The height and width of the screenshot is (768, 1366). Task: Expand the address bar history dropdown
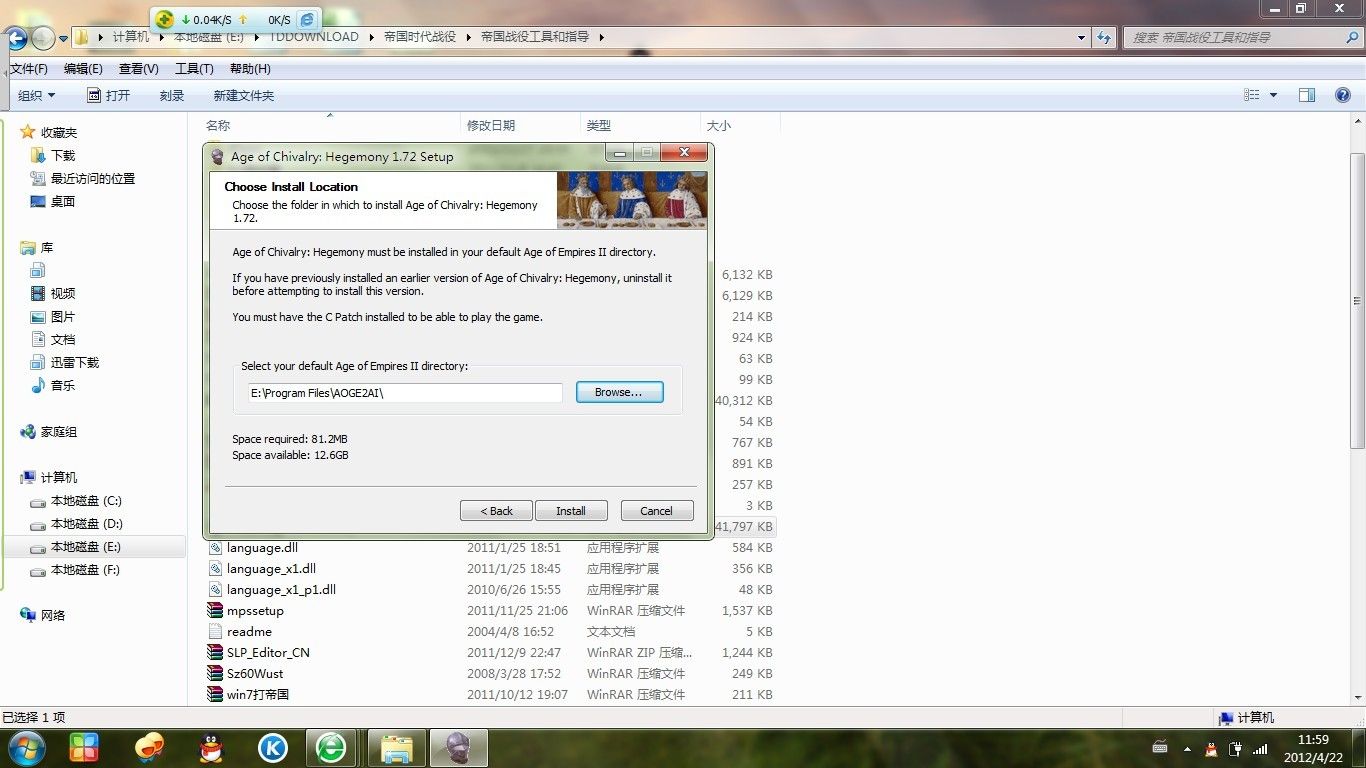click(1081, 38)
